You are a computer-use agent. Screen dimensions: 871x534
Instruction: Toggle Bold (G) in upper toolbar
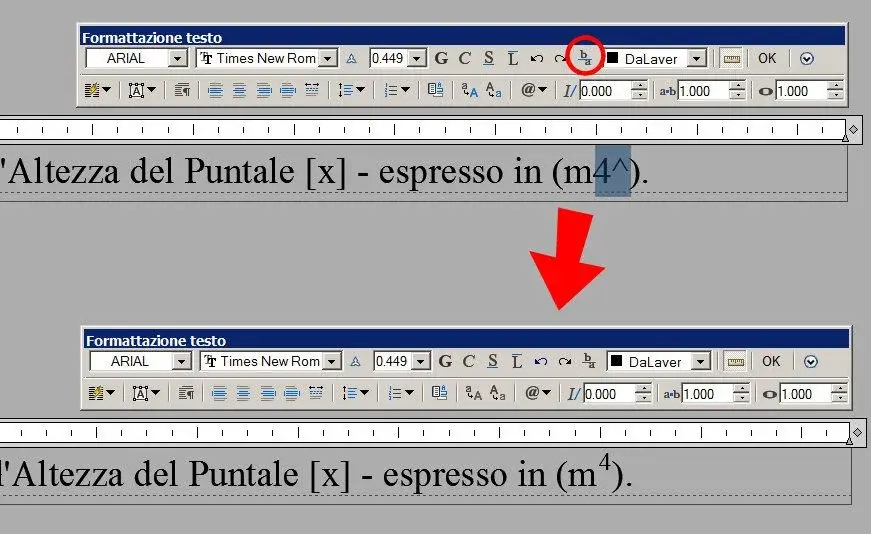click(442, 58)
